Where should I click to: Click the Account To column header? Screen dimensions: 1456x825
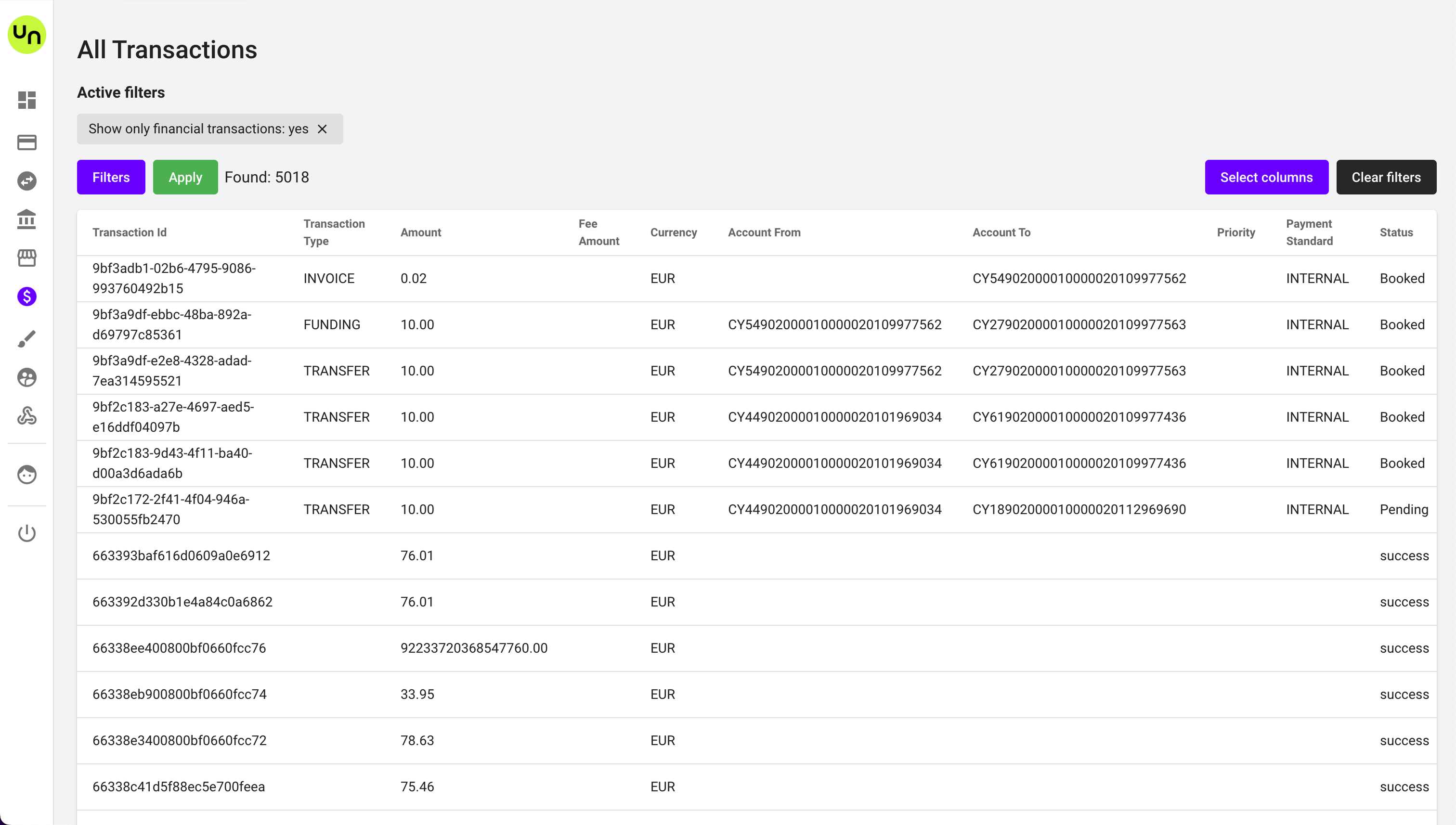(1001, 232)
